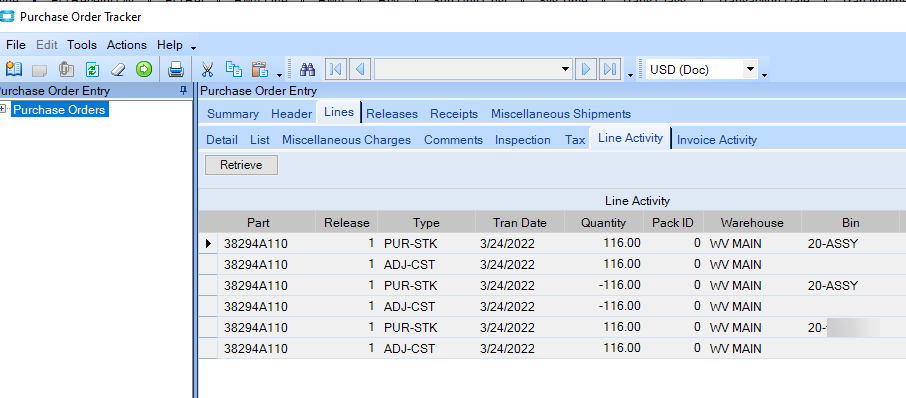Screen dimensions: 906x398
Task: Click the Paste clipboard icon
Action: [260, 69]
